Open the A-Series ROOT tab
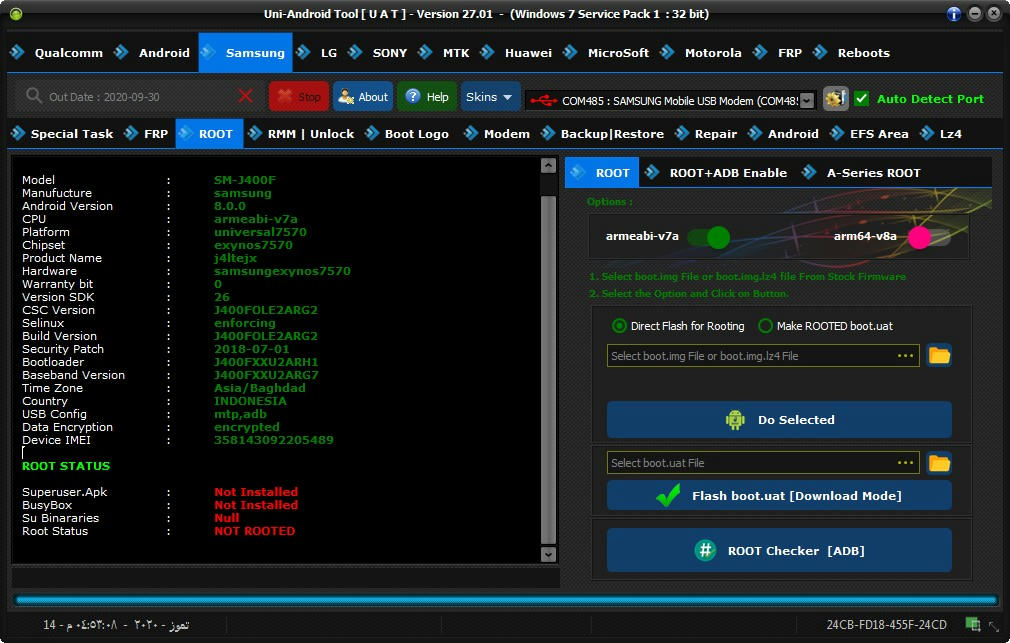Image resolution: width=1010 pixels, height=643 pixels. click(x=862, y=173)
